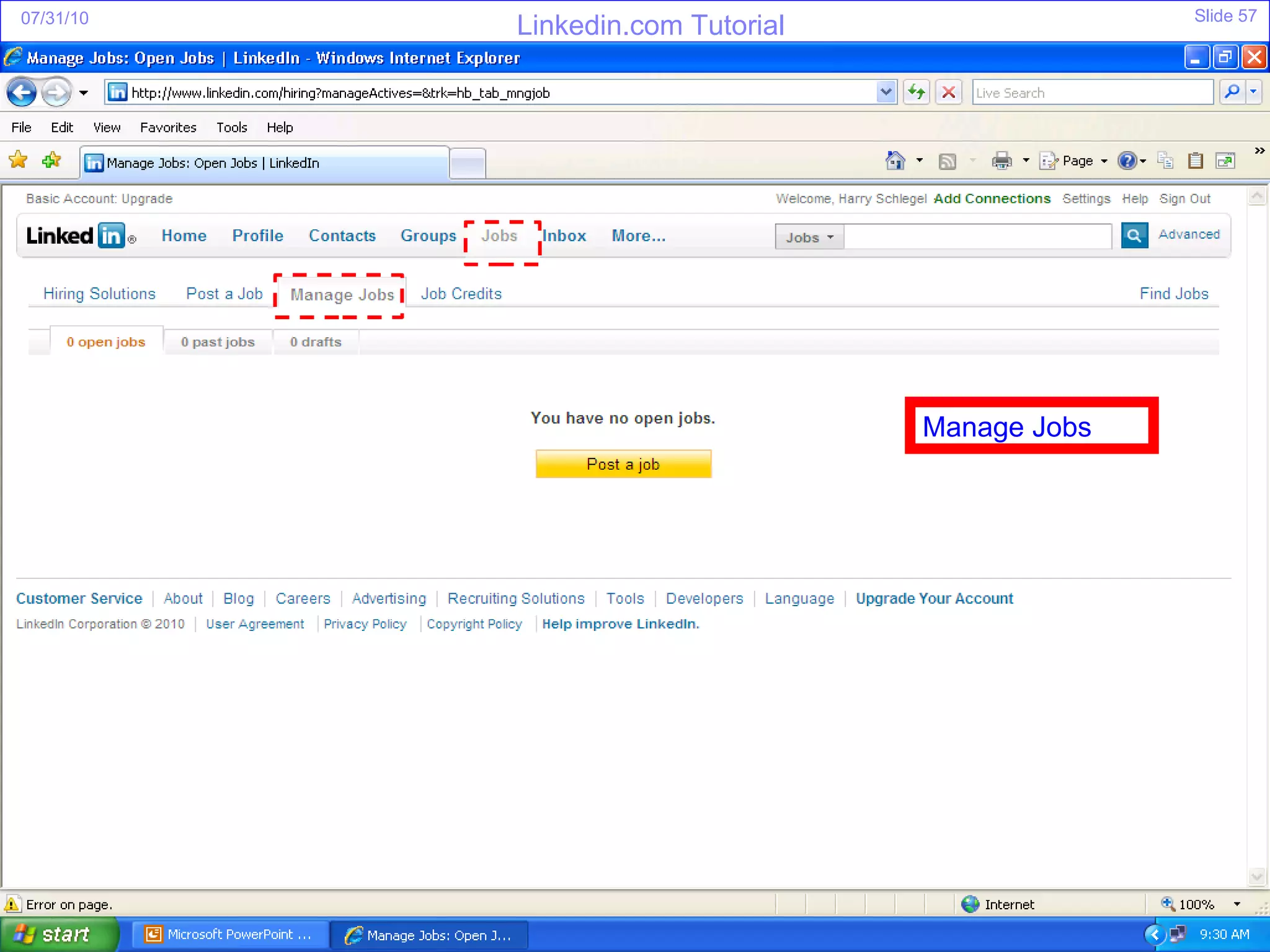This screenshot has width=1270, height=952.
Task: Open the recent pages dropdown arrow
Action: 84,93
